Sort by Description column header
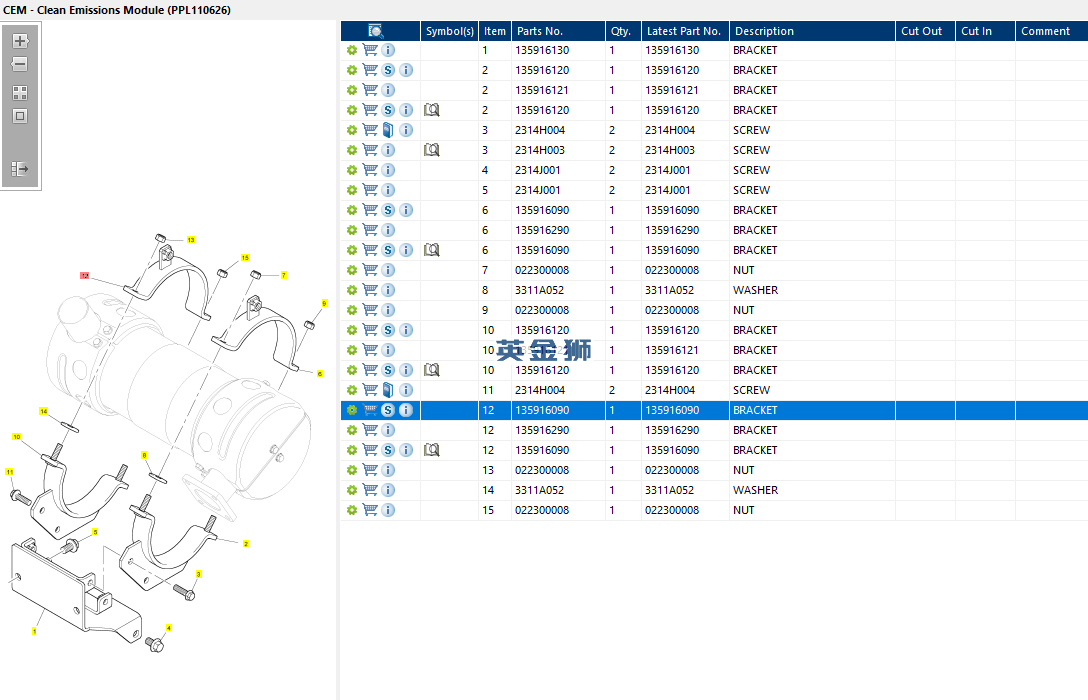 pos(812,31)
